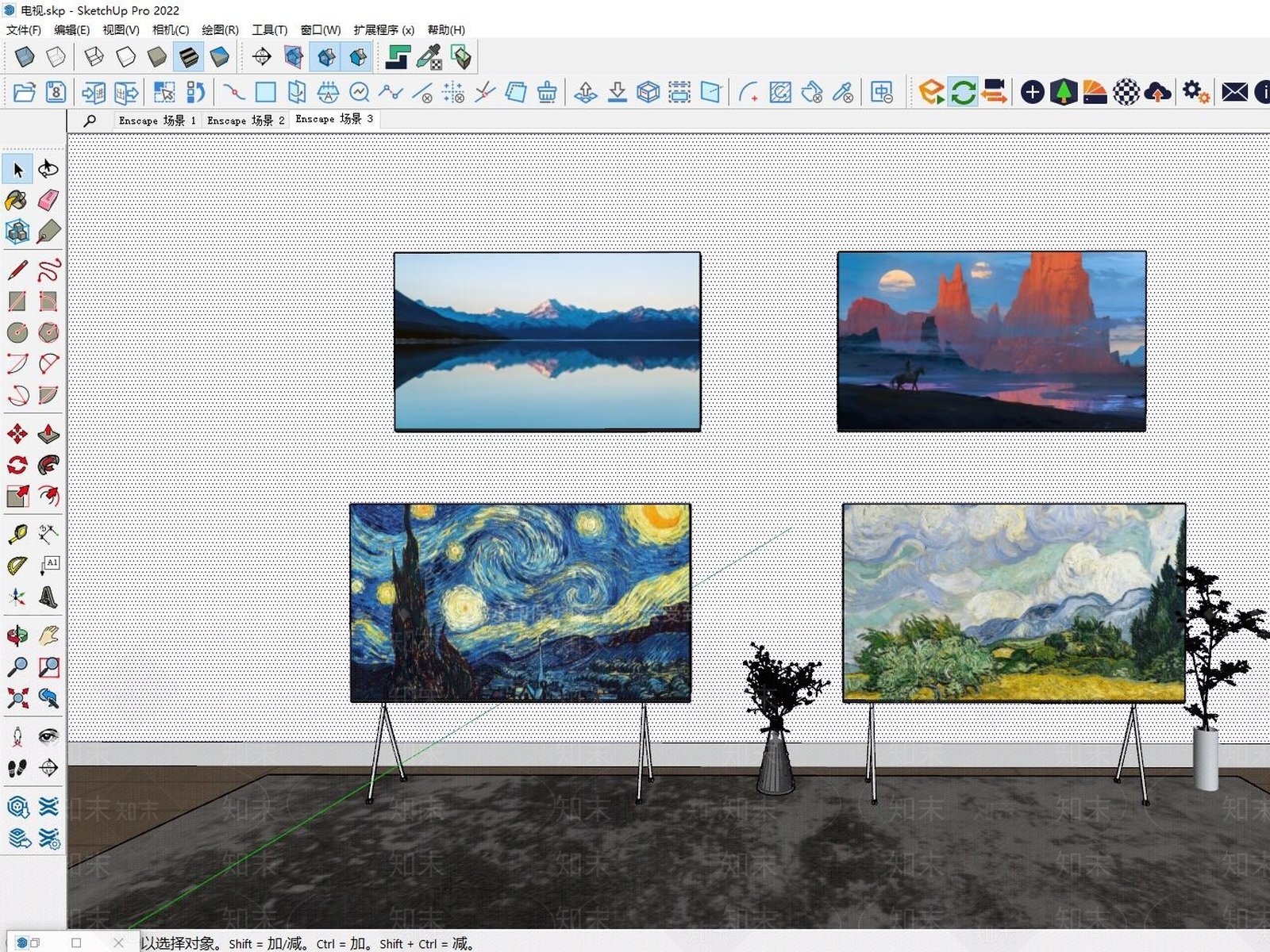The width and height of the screenshot is (1270, 952).
Task: Choose the Rotate tool
Action: click(17, 465)
